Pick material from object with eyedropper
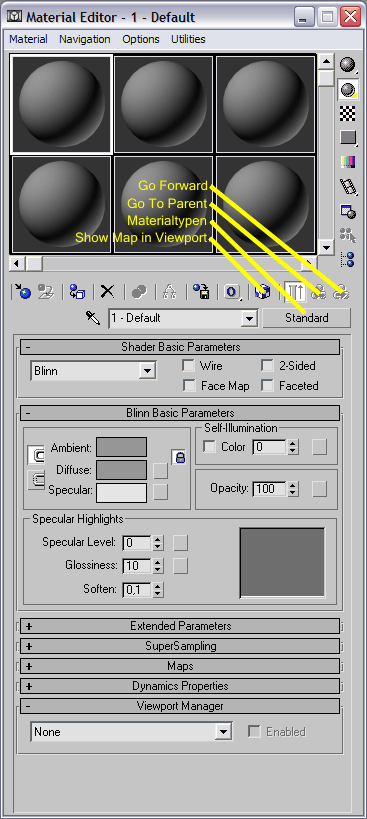Viewport: 367px width, 819px height. pyautogui.click(x=93, y=318)
